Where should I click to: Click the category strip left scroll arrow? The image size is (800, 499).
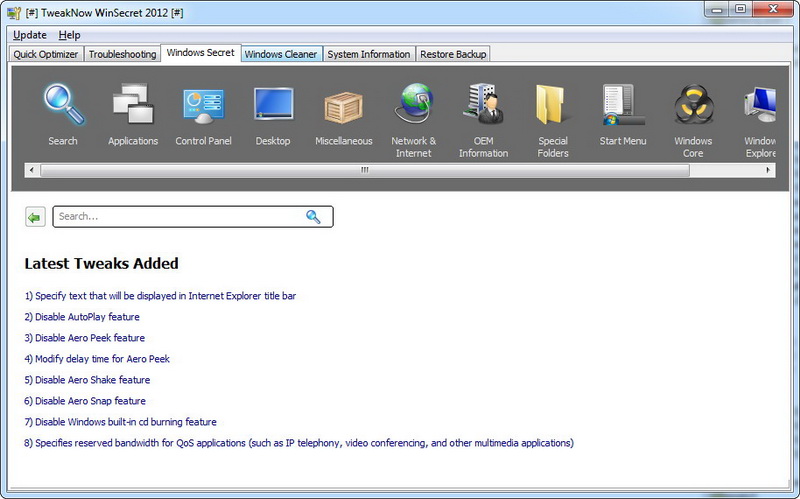click(32, 170)
